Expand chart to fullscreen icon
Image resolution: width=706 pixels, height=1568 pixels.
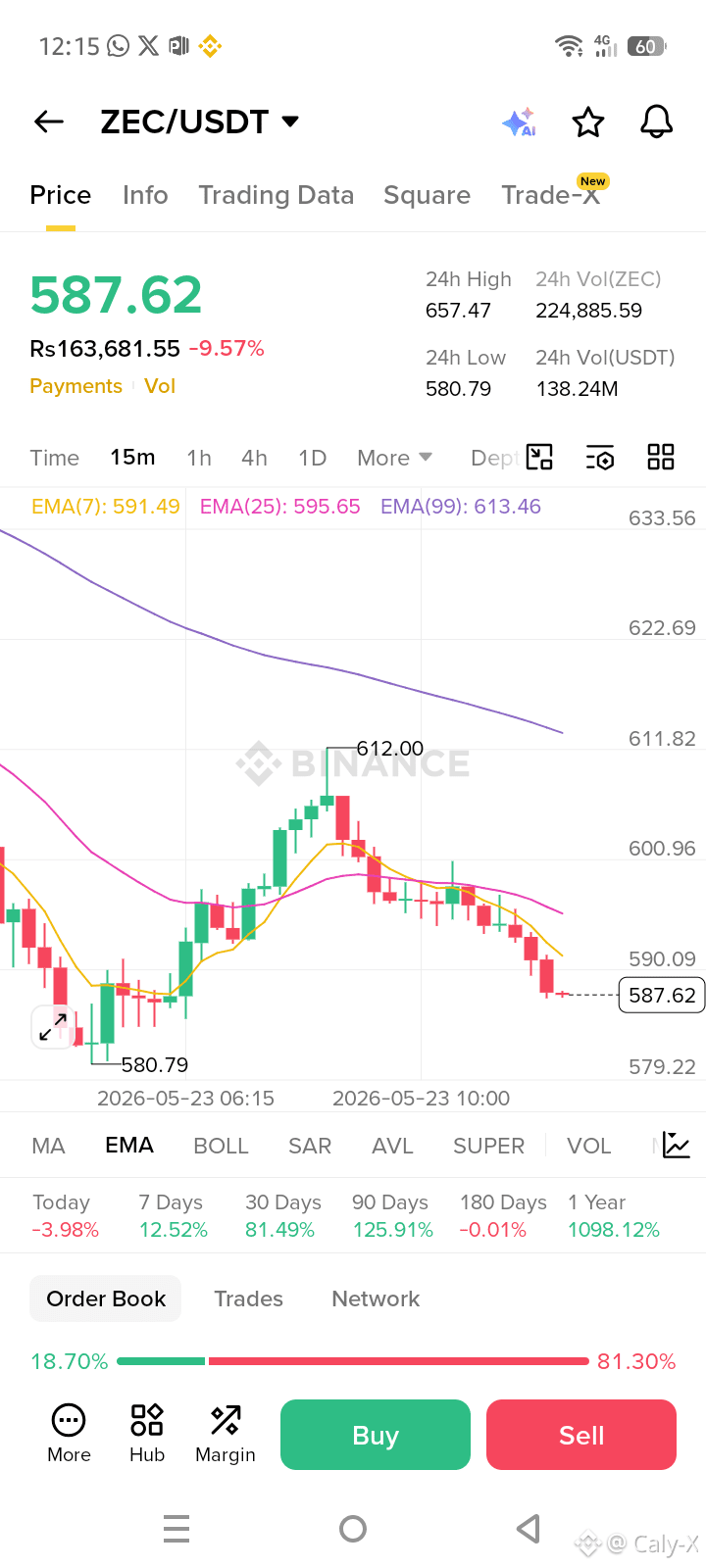[52, 1027]
